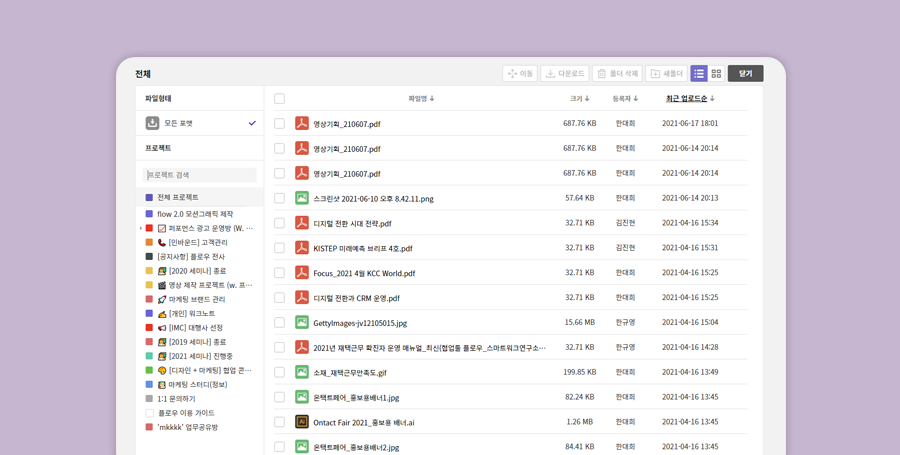The height and width of the screenshot is (455, 900).
Task: Sort files by 파일명 column
Action: click(421, 99)
